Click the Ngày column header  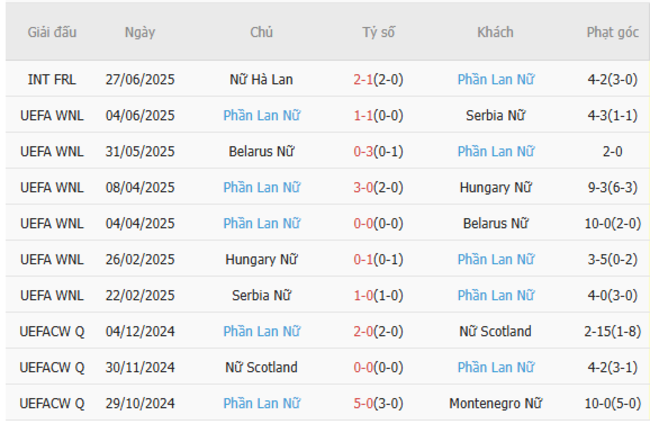pyautogui.click(x=140, y=32)
